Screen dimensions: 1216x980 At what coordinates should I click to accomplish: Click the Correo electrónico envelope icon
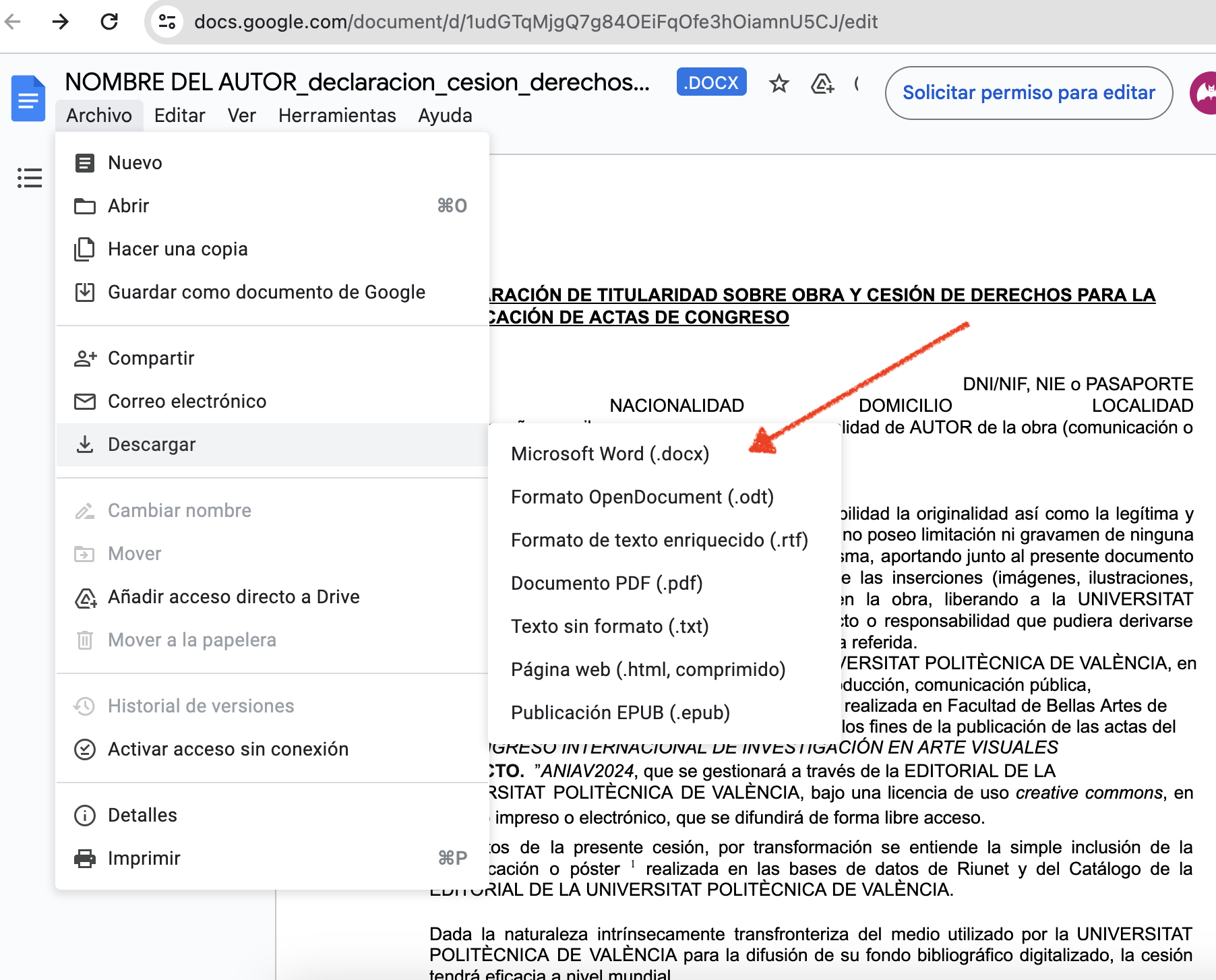point(85,402)
